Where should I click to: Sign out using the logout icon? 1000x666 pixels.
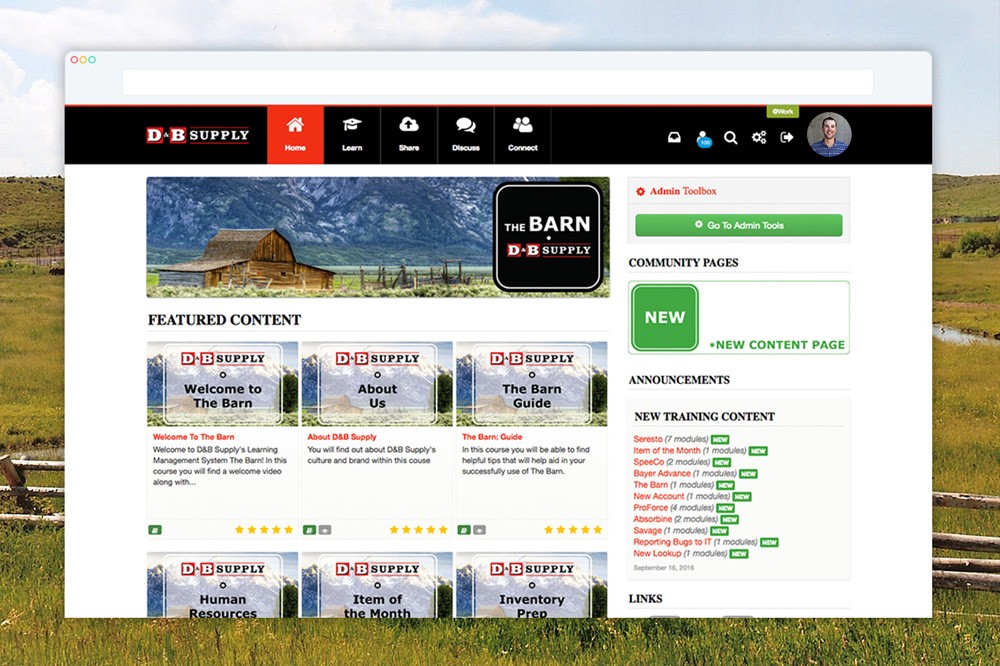786,137
